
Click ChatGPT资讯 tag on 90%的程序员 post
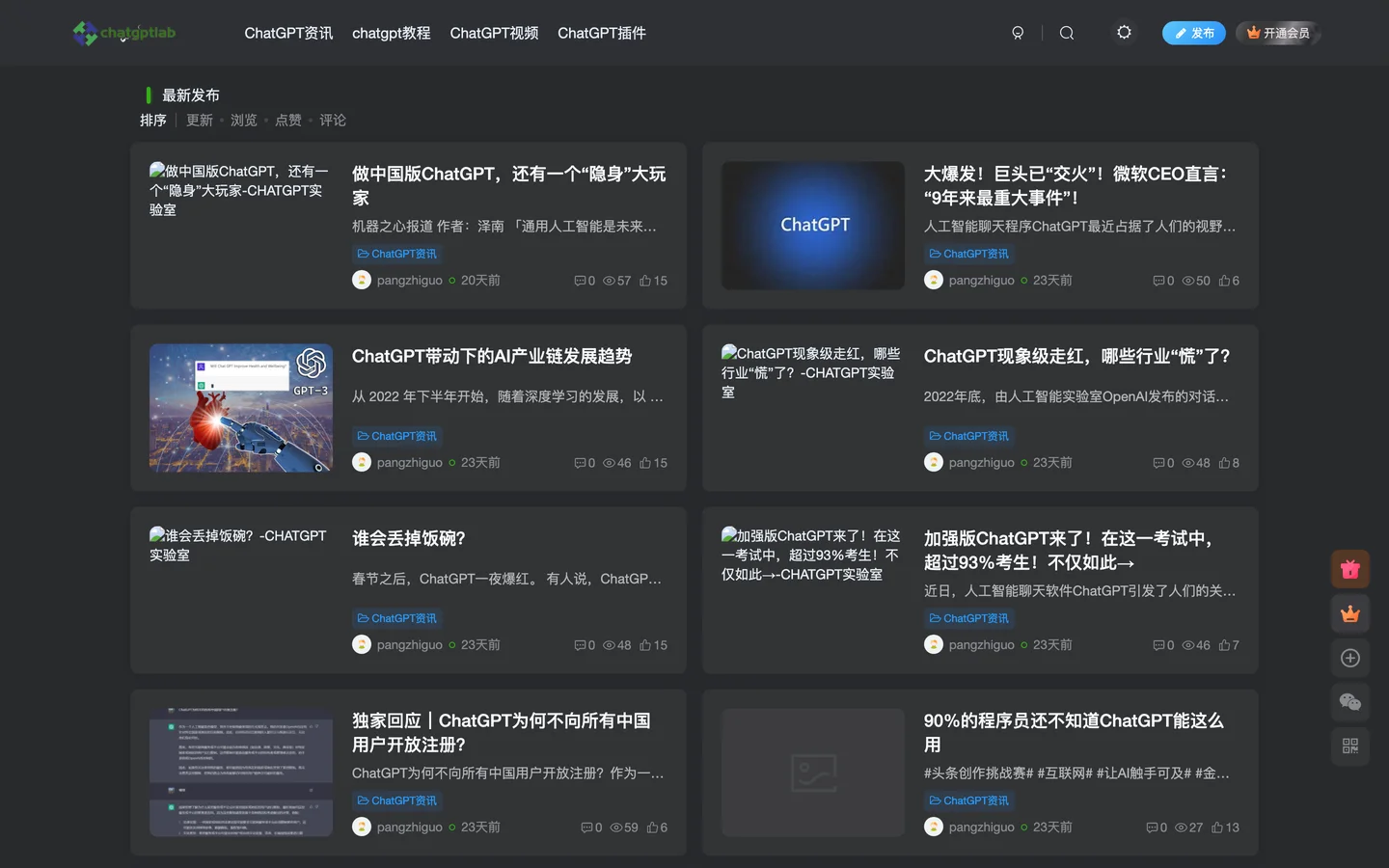click(969, 800)
